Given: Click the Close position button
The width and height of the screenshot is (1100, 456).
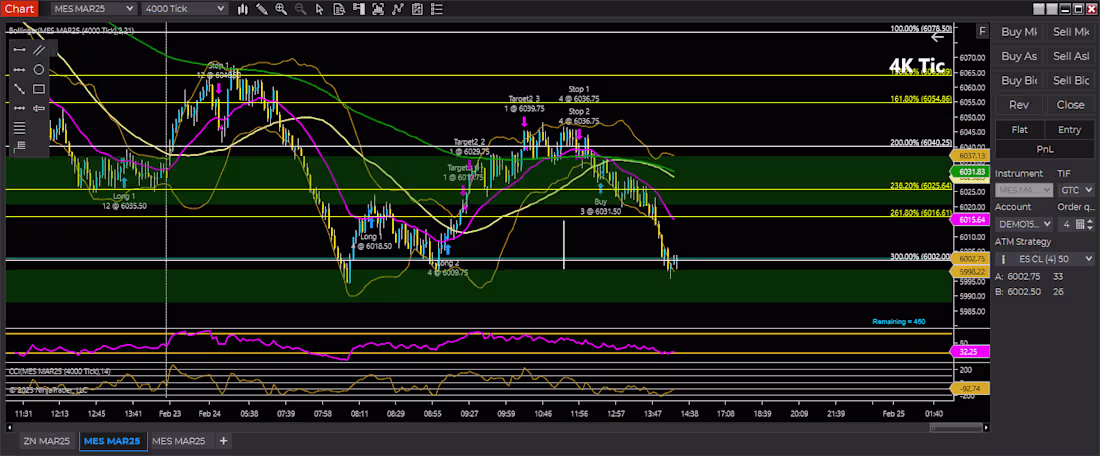Looking at the screenshot, I should click(1071, 105).
